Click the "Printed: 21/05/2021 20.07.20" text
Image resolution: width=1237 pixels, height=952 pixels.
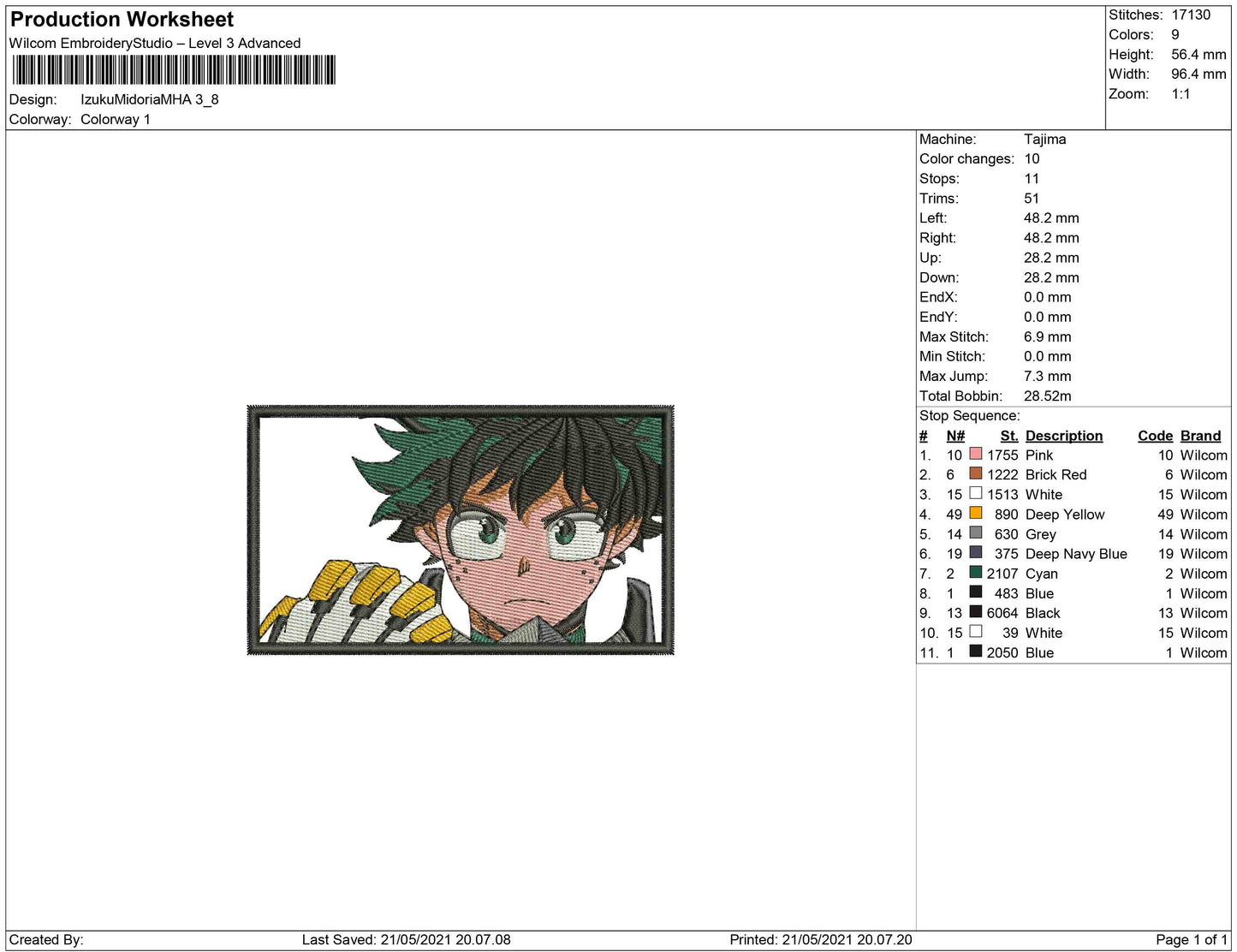click(821, 939)
